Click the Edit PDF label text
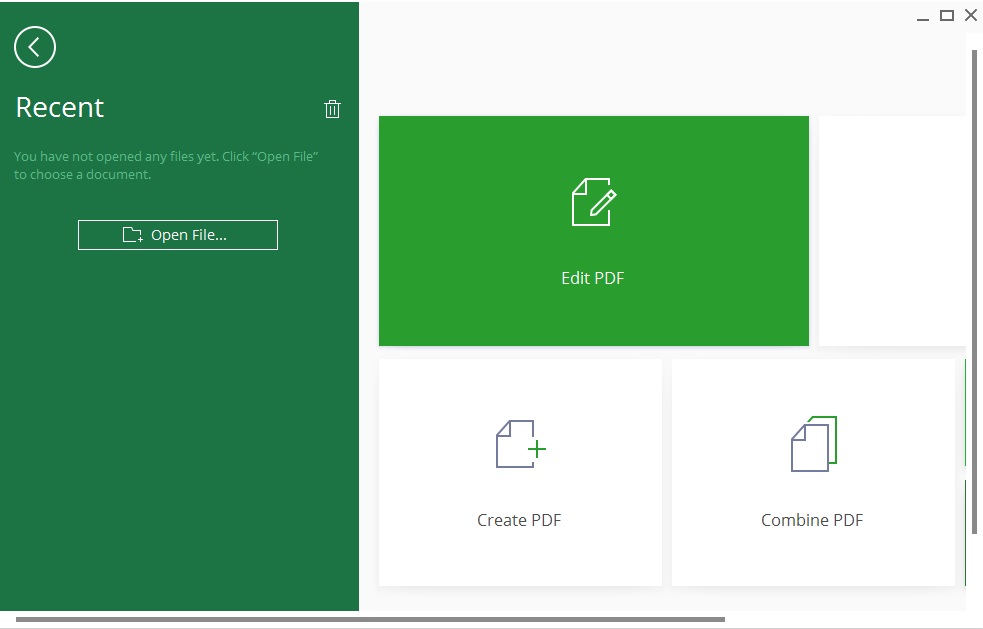Viewport: 983px width, 629px height. point(593,278)
